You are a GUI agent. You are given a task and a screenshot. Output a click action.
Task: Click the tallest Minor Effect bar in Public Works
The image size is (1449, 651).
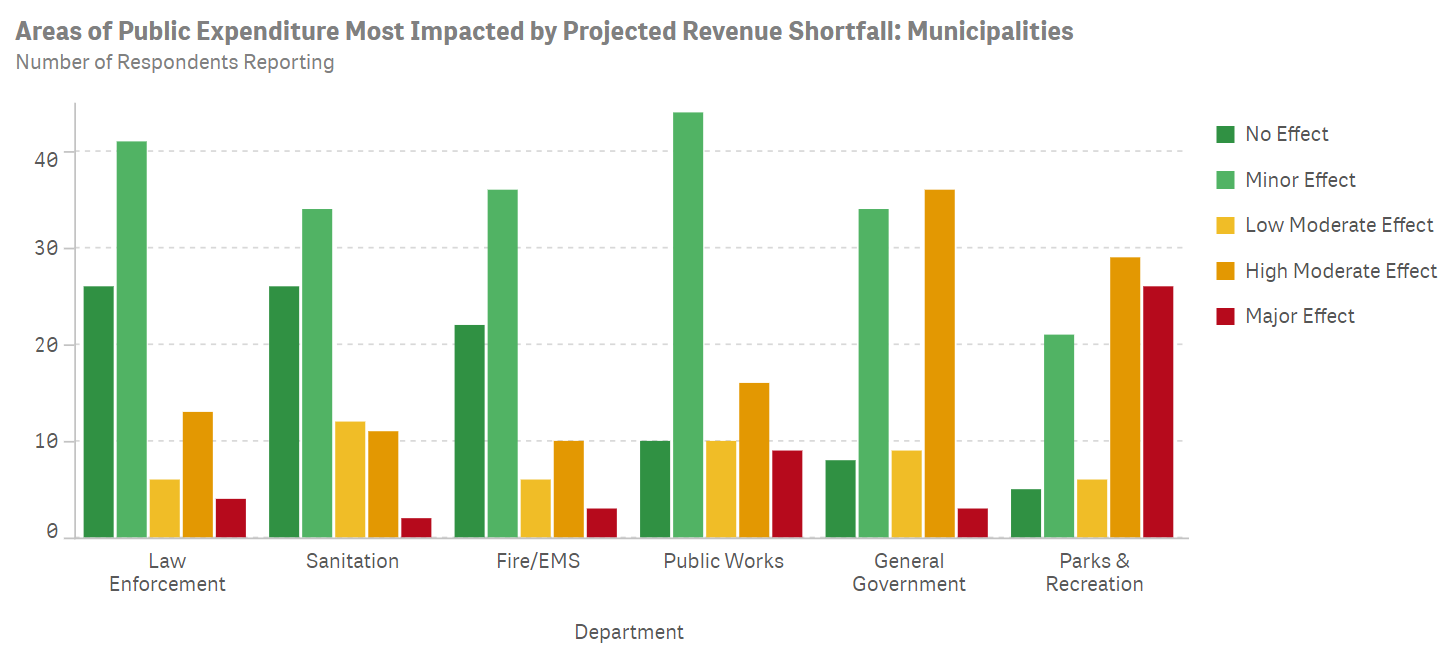coord(688,325)
